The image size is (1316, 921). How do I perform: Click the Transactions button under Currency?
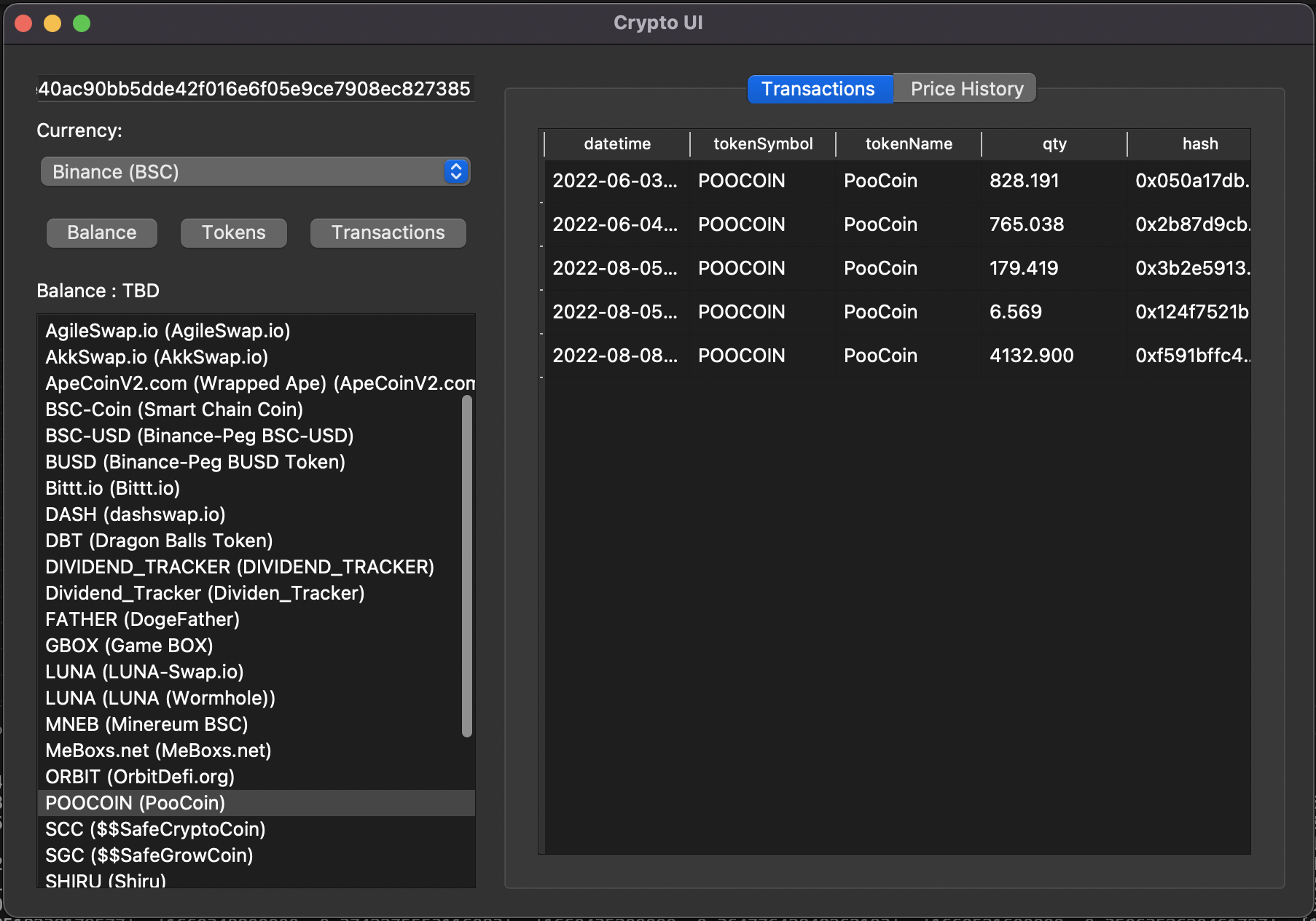coord(388,232)
